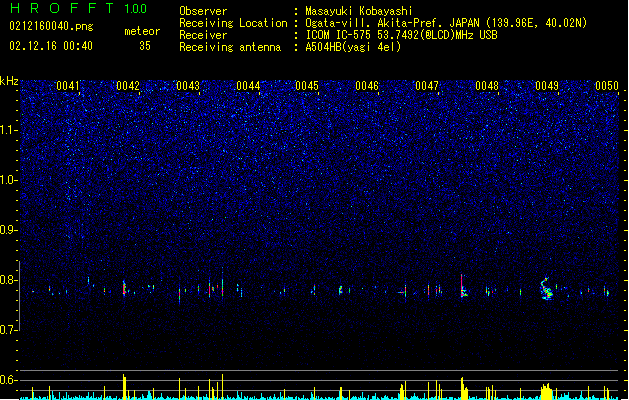Click the 'Receiving antenna' label
Screen dimensions: 629x400
click(230, 47)
